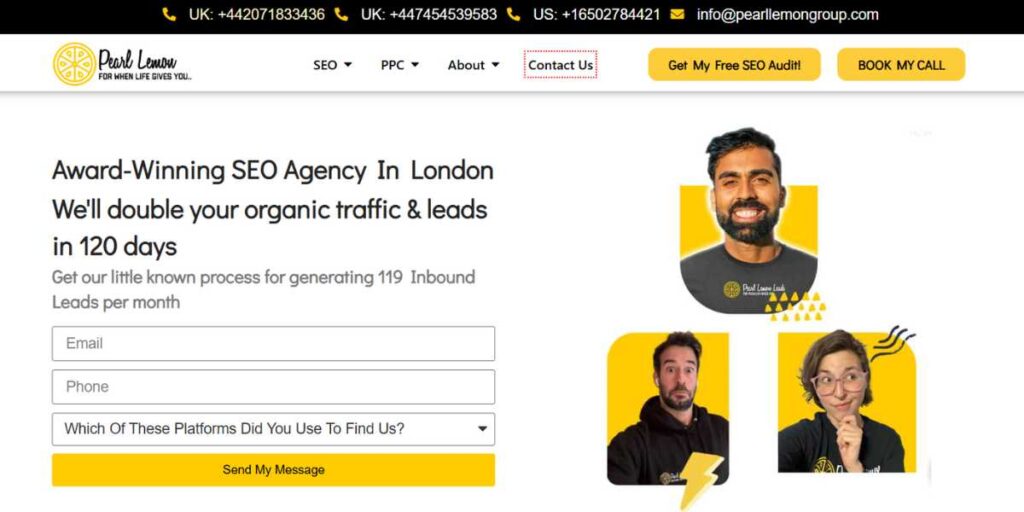Click the Get My Free SEO Audit button
This screenshot has width=1024, height=512.
click(734, 65)
